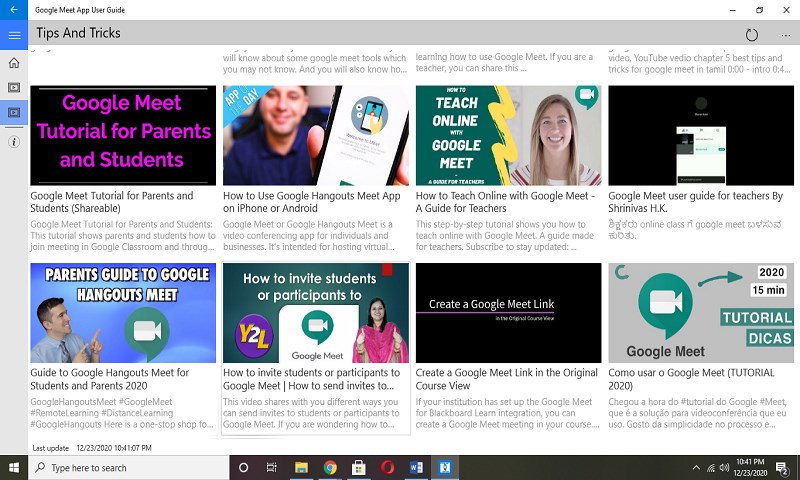Viewport: 800px width, 480px height.
Task: Click the Last update timestamp text
Action: click(x=92, y=448)
